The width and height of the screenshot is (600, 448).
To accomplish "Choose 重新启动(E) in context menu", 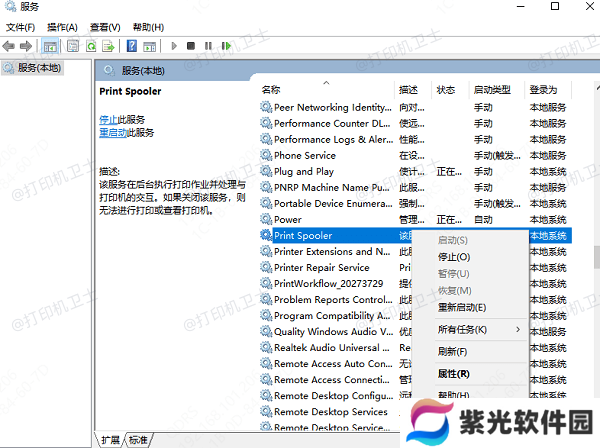I will pos(462,307).
